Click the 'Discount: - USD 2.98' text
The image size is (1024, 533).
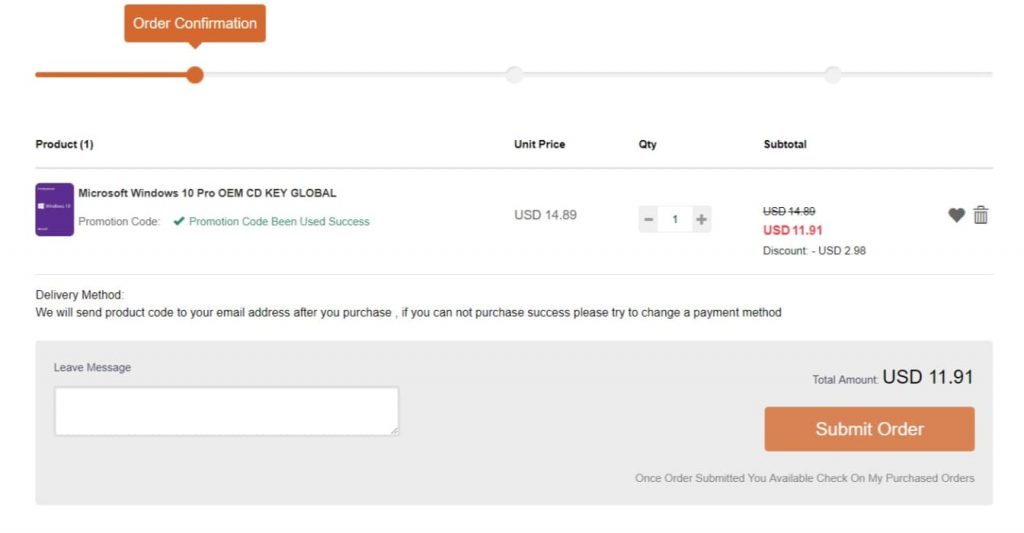click(x=814, y=251)
